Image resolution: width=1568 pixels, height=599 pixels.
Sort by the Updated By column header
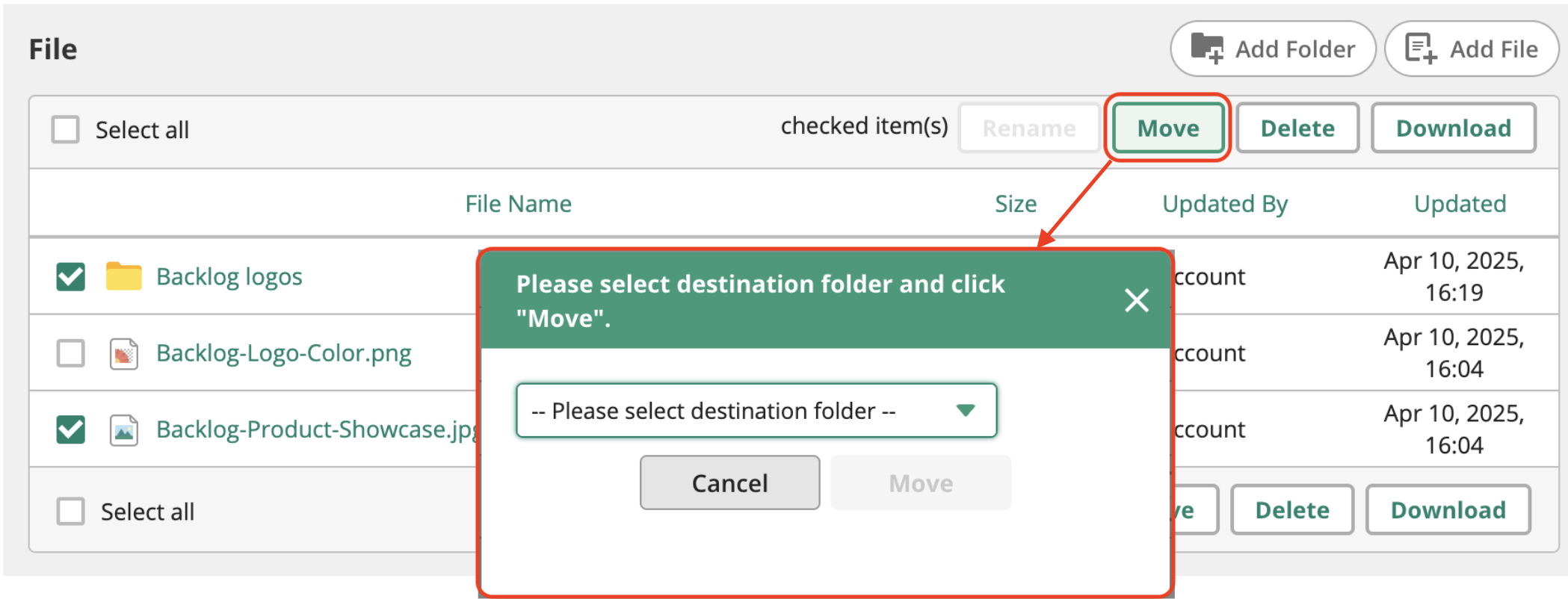tap(1225, 203)
